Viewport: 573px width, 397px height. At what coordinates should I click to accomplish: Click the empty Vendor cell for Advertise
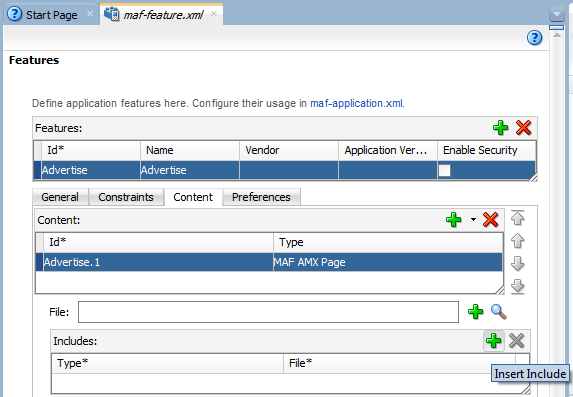click(289, 170)
